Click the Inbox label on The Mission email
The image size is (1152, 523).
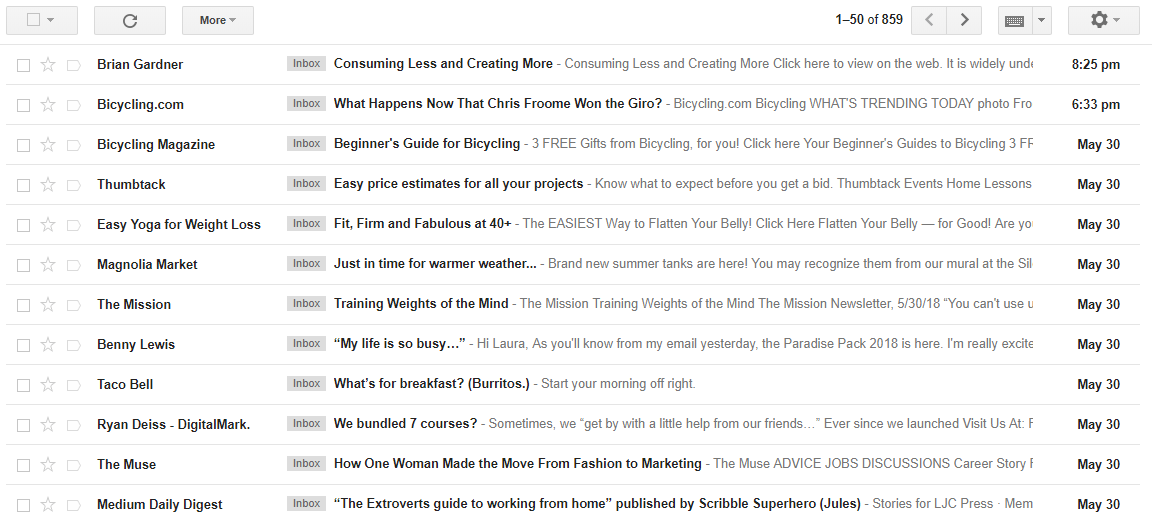tap(306, 304)
